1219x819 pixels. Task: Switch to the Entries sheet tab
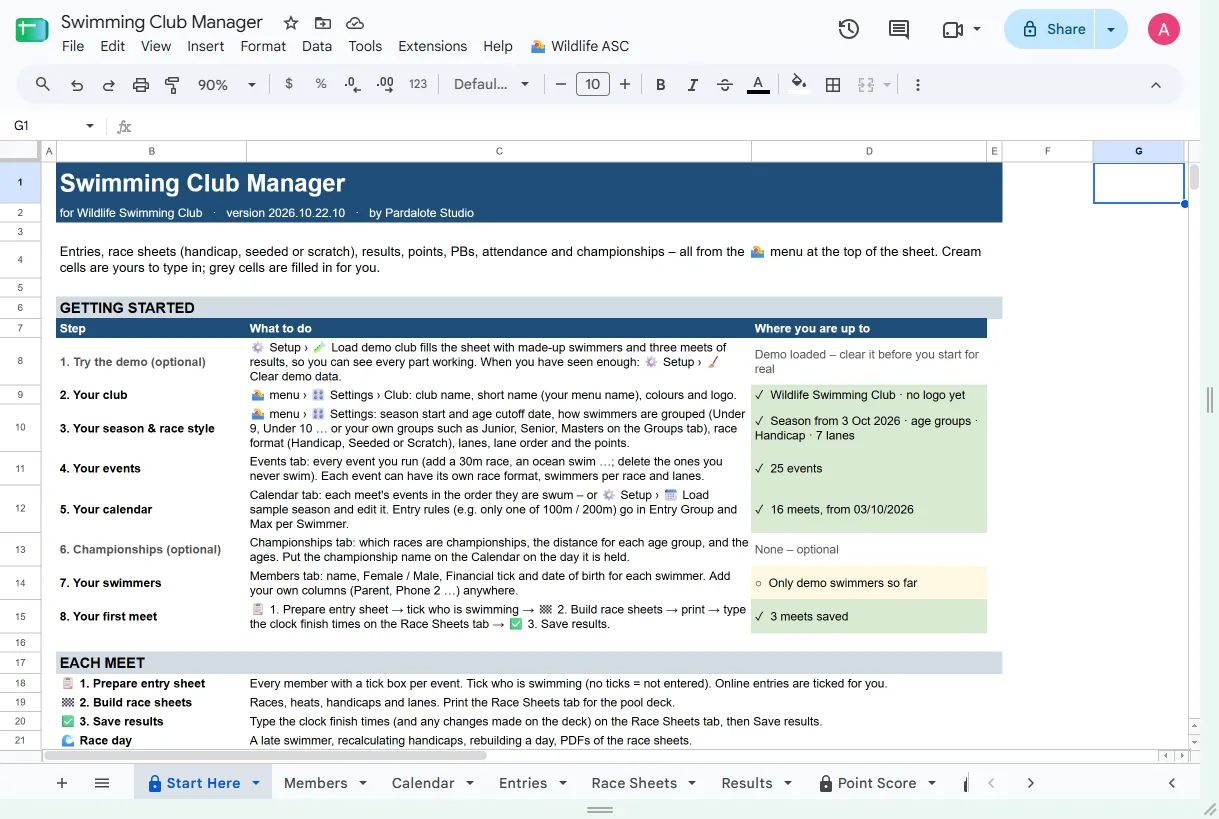[523, 783]
